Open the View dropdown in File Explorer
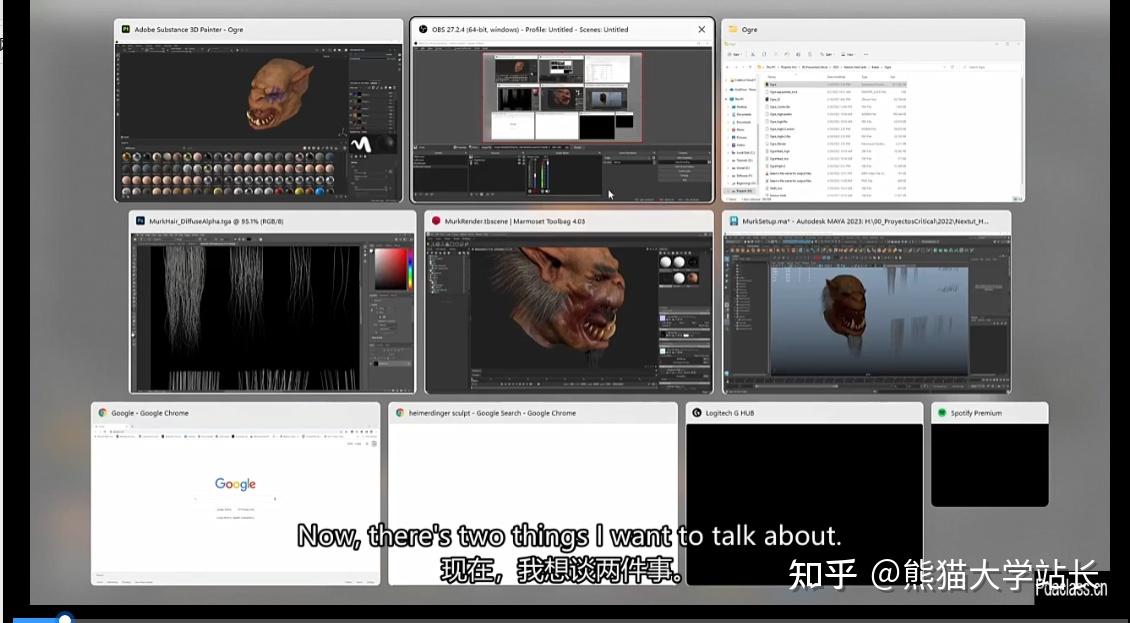This screenshot has height=623, width=1130. (x=846, y=53)
